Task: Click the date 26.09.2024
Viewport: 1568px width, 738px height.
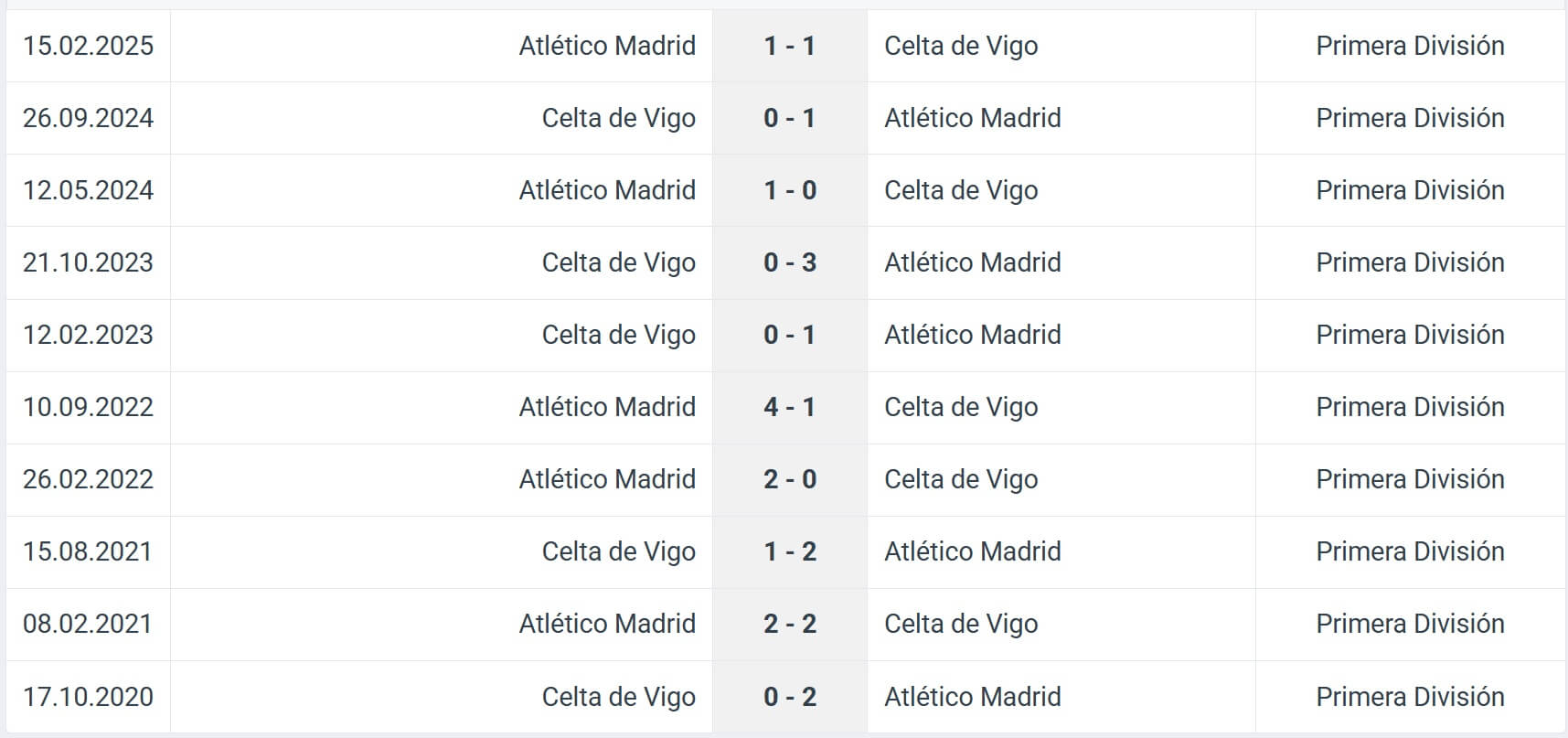Action: point(88,118)
